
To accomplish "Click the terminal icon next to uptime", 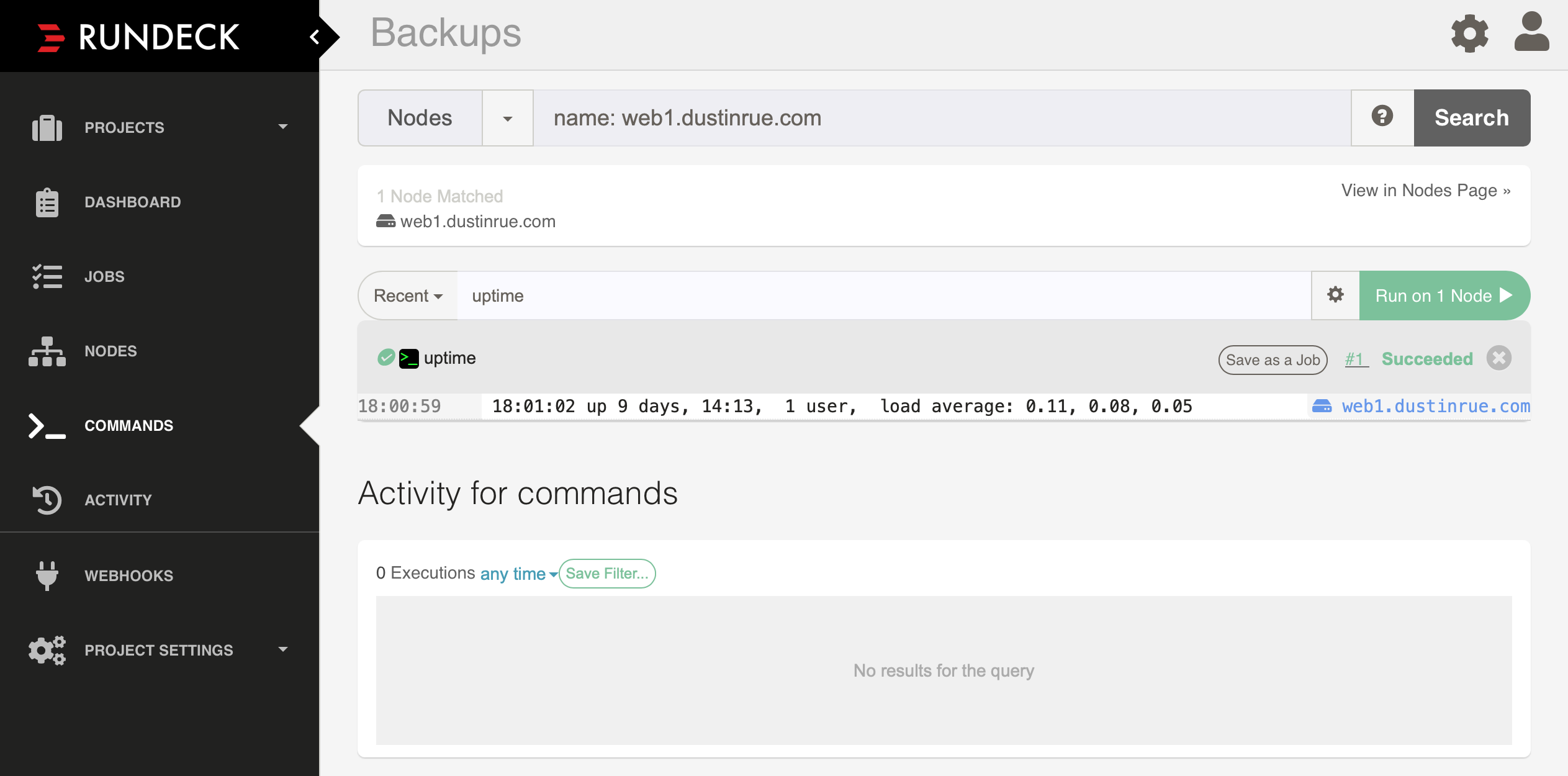I will click(x=408, y=358).
